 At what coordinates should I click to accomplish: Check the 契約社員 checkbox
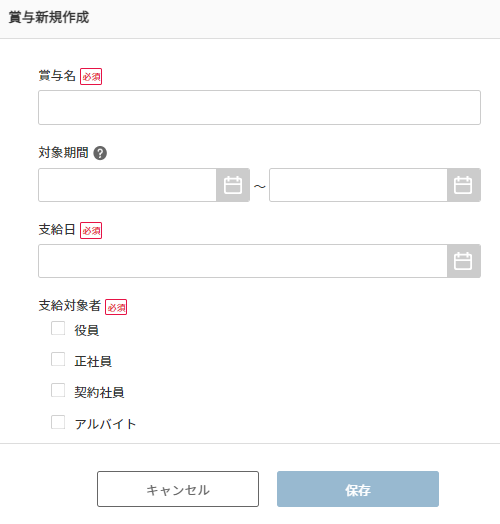click(x=58, y=390)
